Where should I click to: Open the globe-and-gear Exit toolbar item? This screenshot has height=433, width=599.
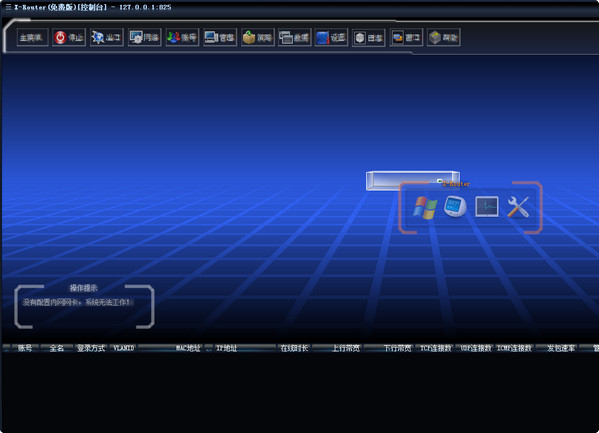(107, 37)
